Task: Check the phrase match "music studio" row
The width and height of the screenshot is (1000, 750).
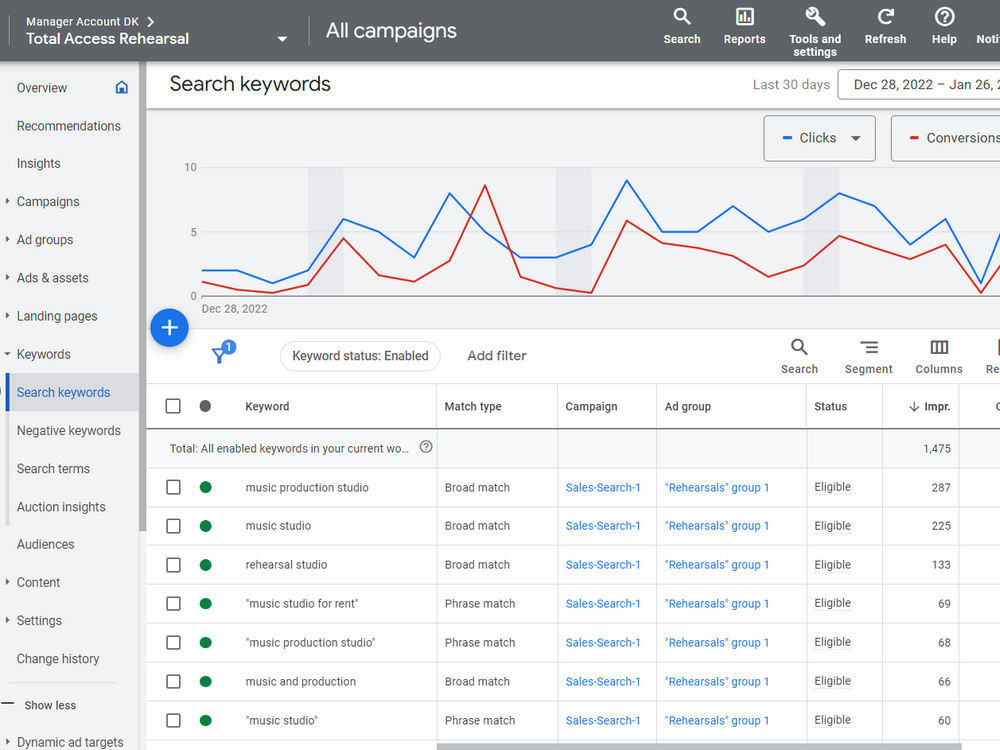Action: [173, 720]
